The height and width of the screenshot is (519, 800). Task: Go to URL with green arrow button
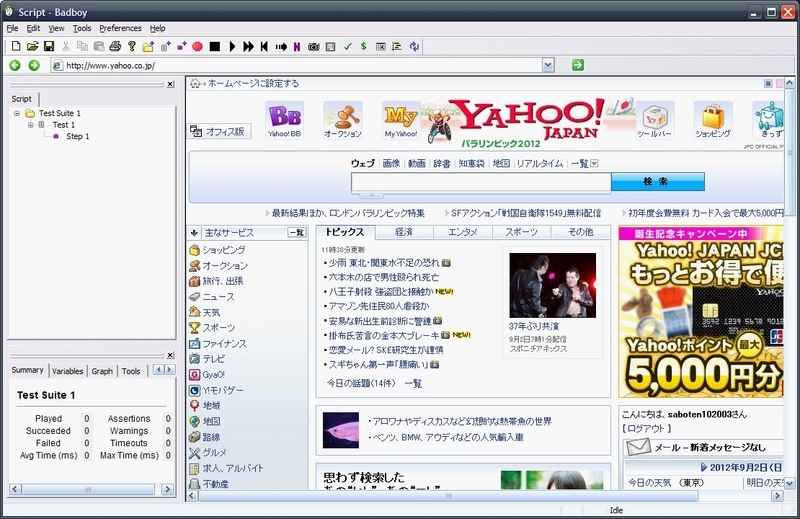click(x=578, y=65)
